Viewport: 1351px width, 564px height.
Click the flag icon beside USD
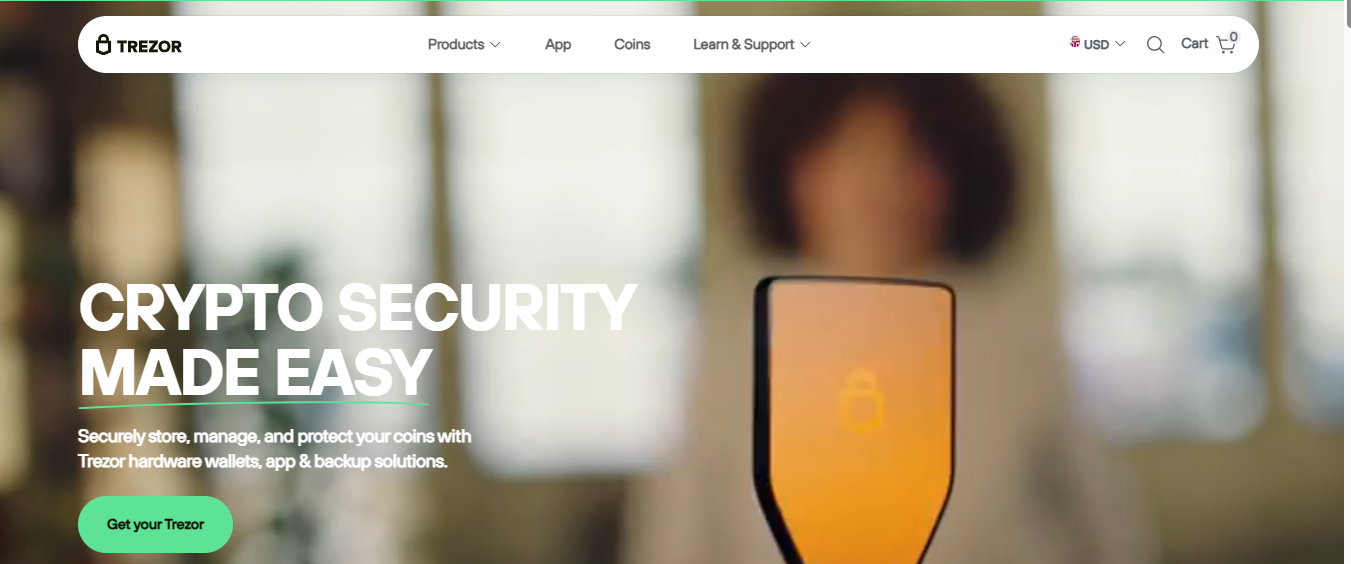coord(1075,42)
